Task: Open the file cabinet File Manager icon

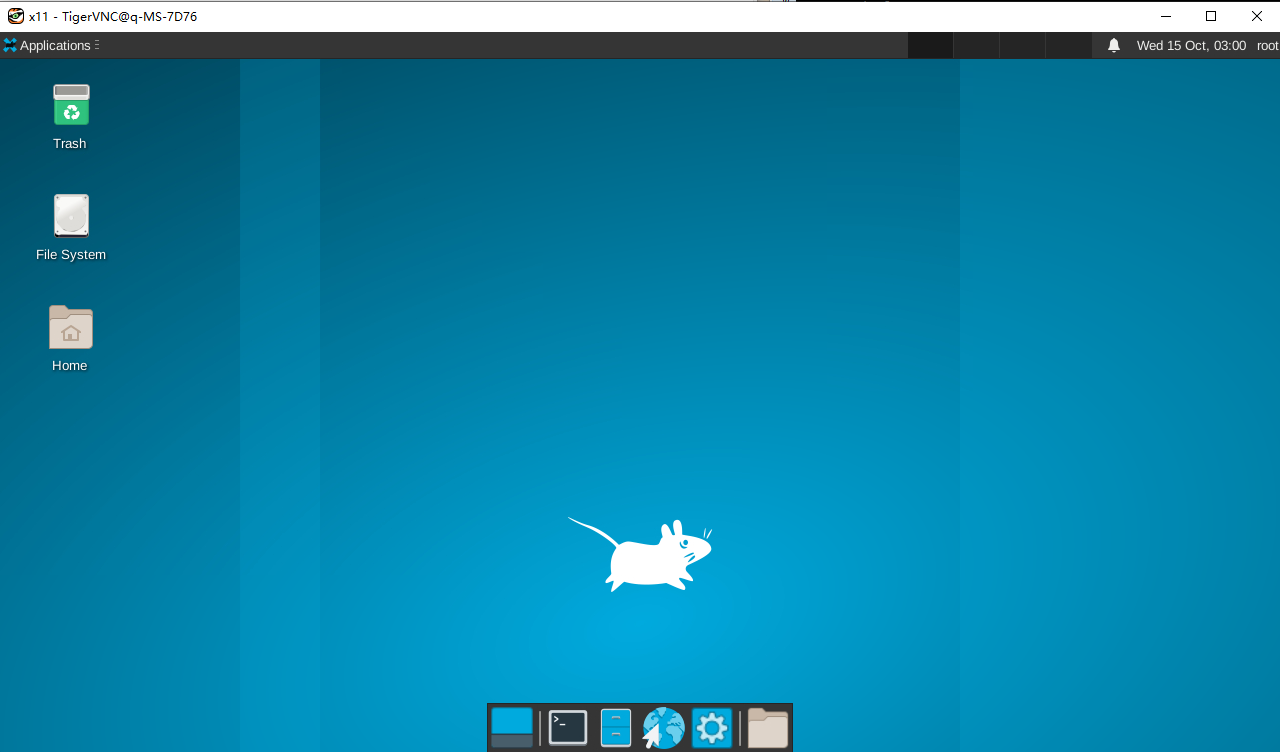Action: [x=616, y=728]
